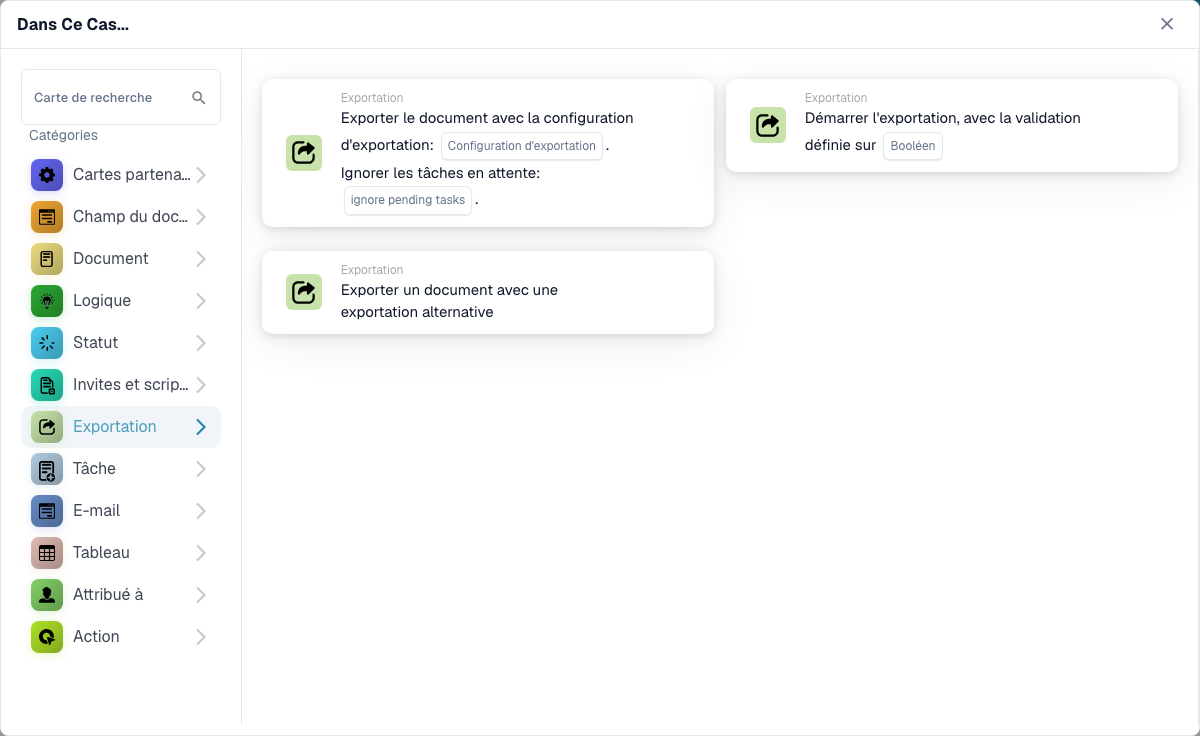Select the Exportation category label
Screen dimensions: 1200x736
[115, 427]
